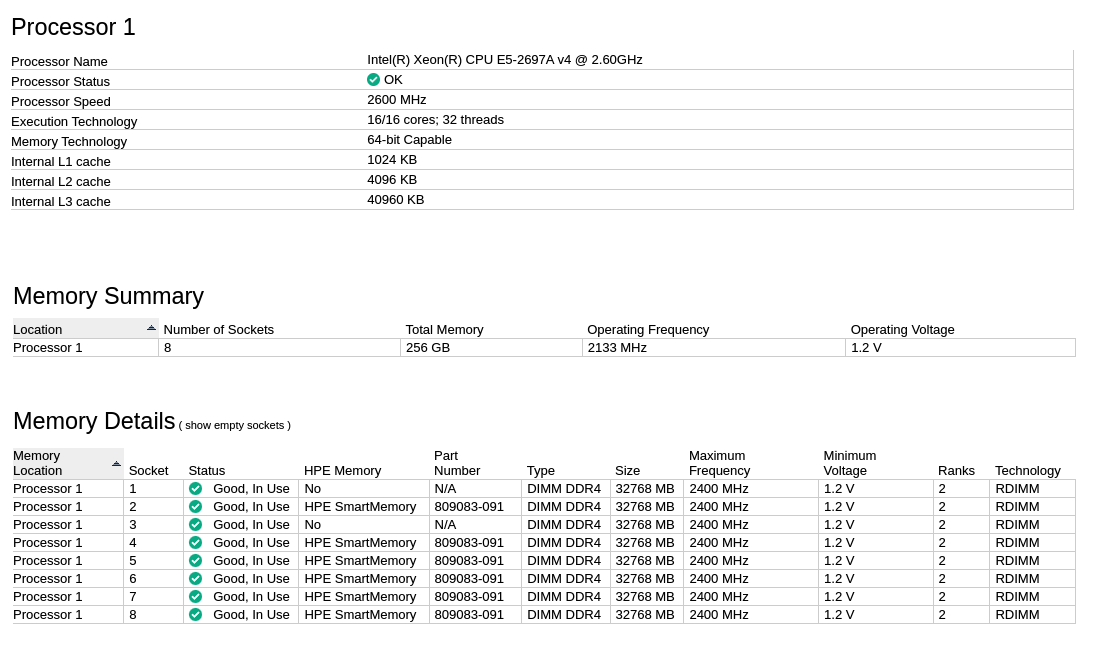This screenshot has height=665, width=1098.
Task: Click the sort arrow in the Memory Location header
Action: (x=116, y=464)
